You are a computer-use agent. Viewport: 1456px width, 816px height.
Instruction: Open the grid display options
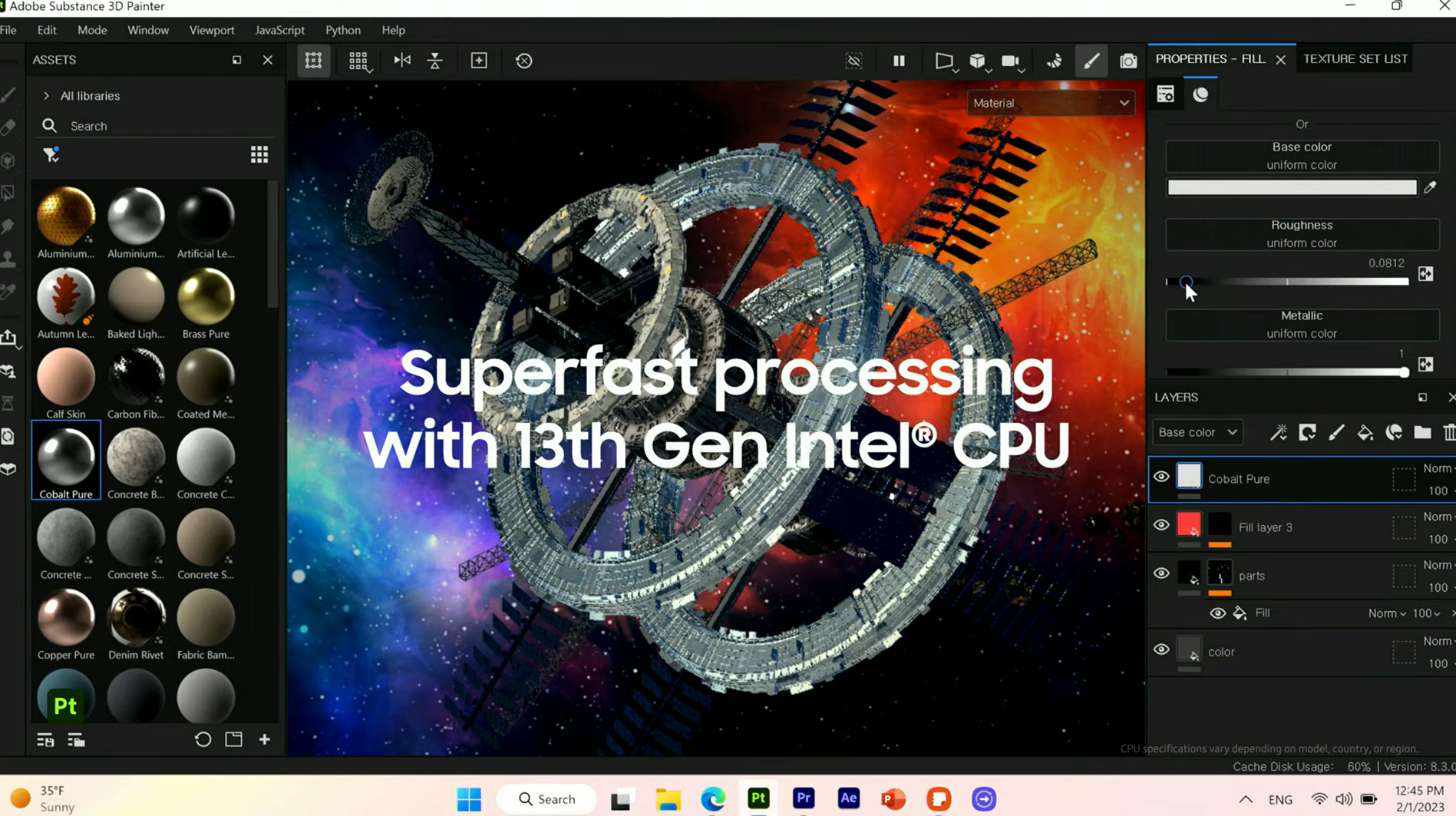[x=358, y=61]
